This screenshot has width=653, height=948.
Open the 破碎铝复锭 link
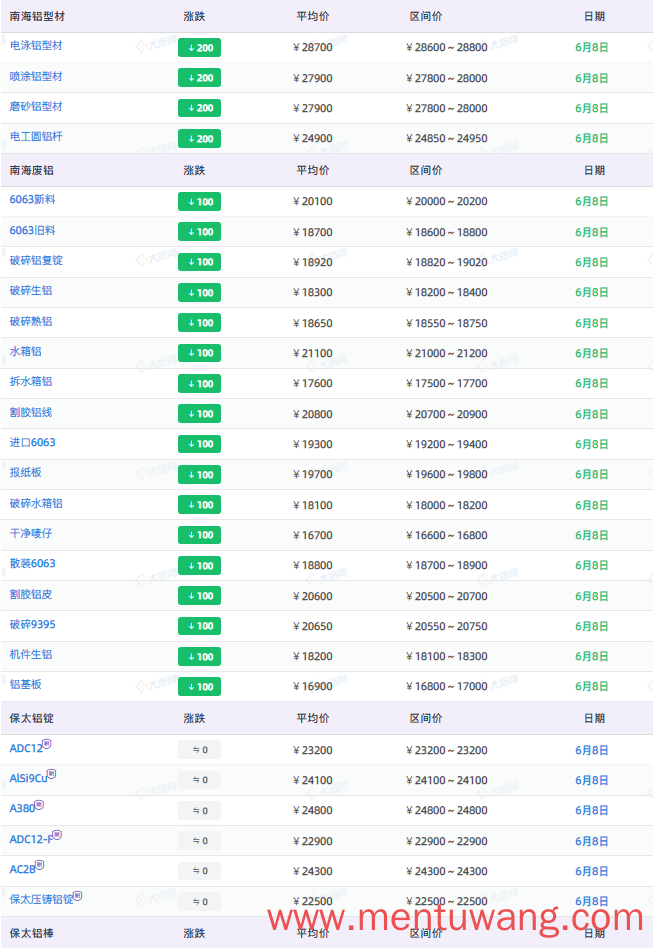(36, 261)
